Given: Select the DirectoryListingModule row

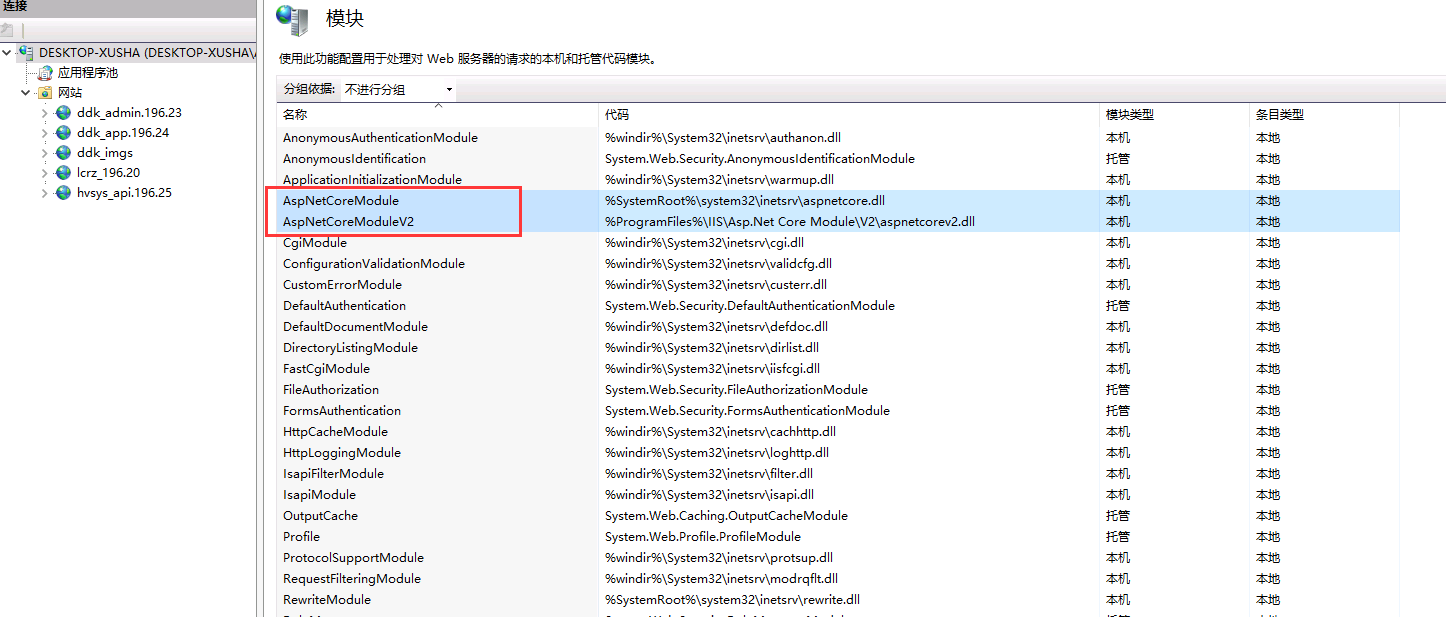Looking at the screenshot, I should click(x=838, y=348).
